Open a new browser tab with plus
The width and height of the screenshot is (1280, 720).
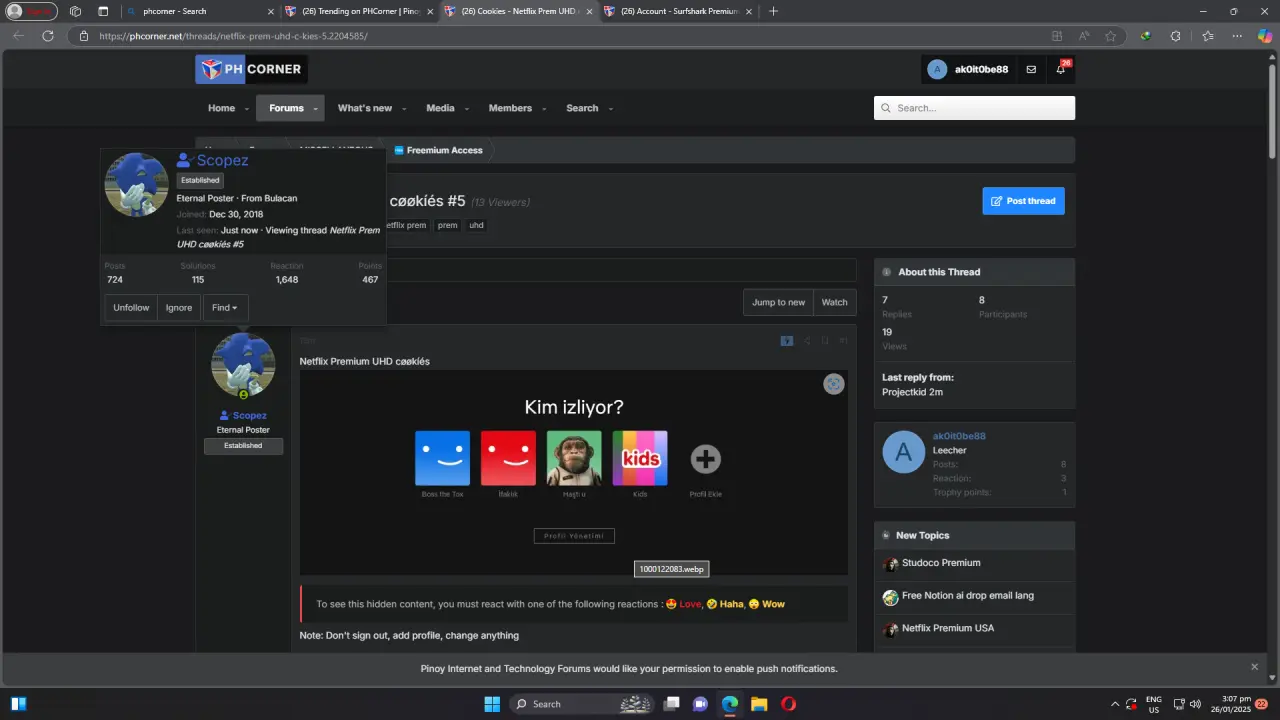click(x=773, y=11)
